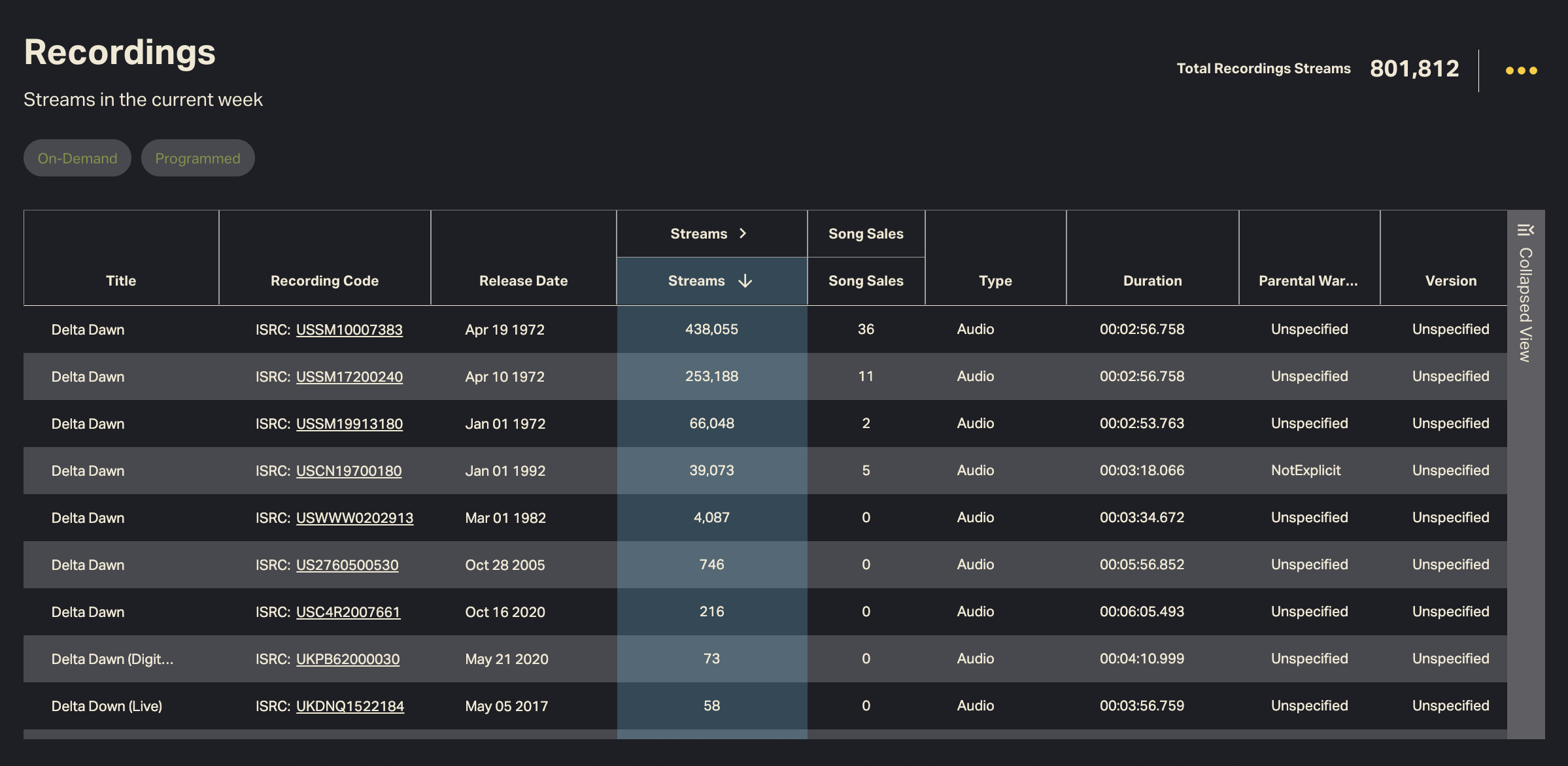The image size is (1568, 766).
Task: Expand the Collapsed View side panel
Action: pos(1525,305)
